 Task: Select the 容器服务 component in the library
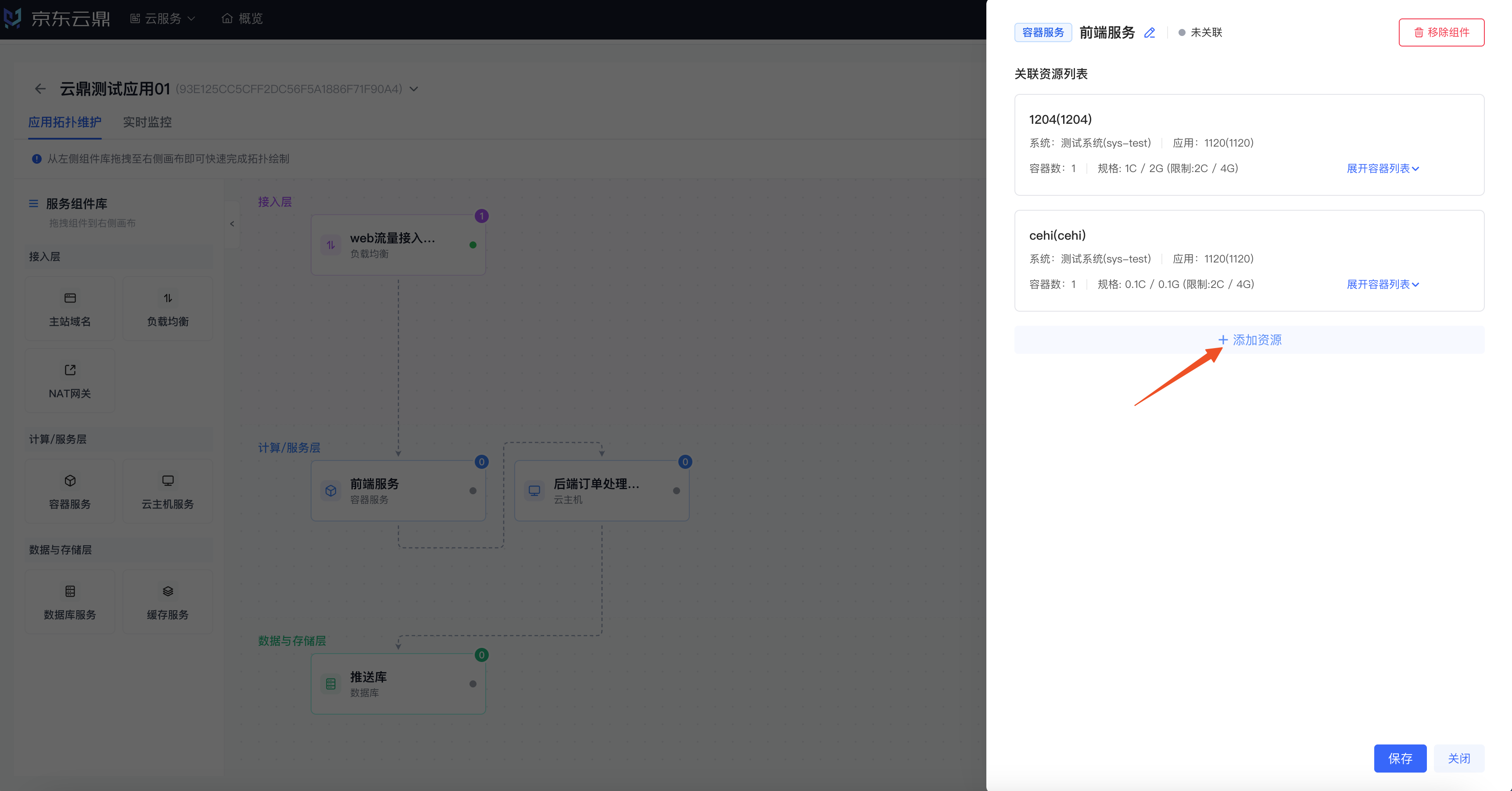pyautogui.click(x=70, y=492)
